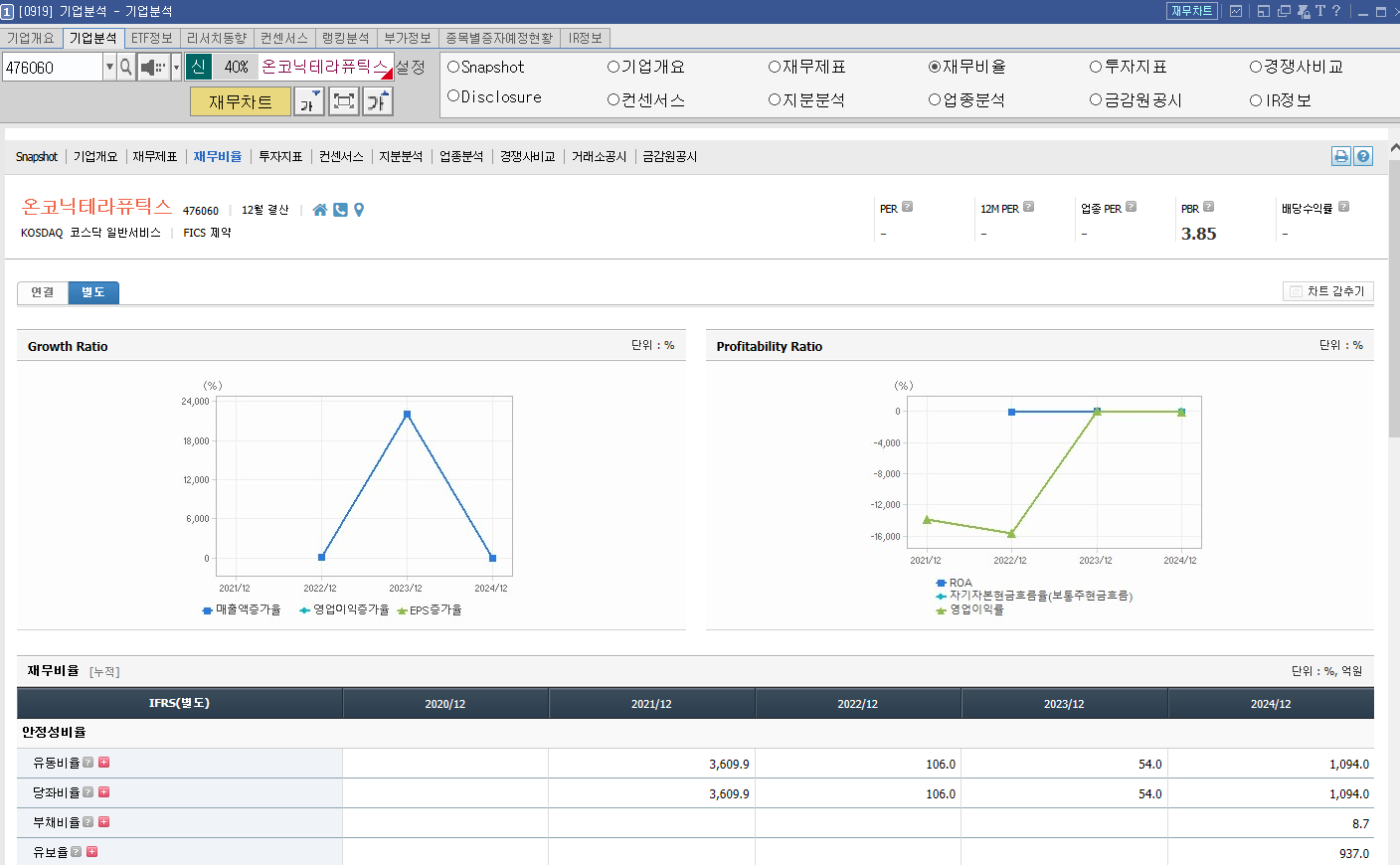1400x865 pixels.
Task: Click the print icon on report header
Action: (1341, 156)
